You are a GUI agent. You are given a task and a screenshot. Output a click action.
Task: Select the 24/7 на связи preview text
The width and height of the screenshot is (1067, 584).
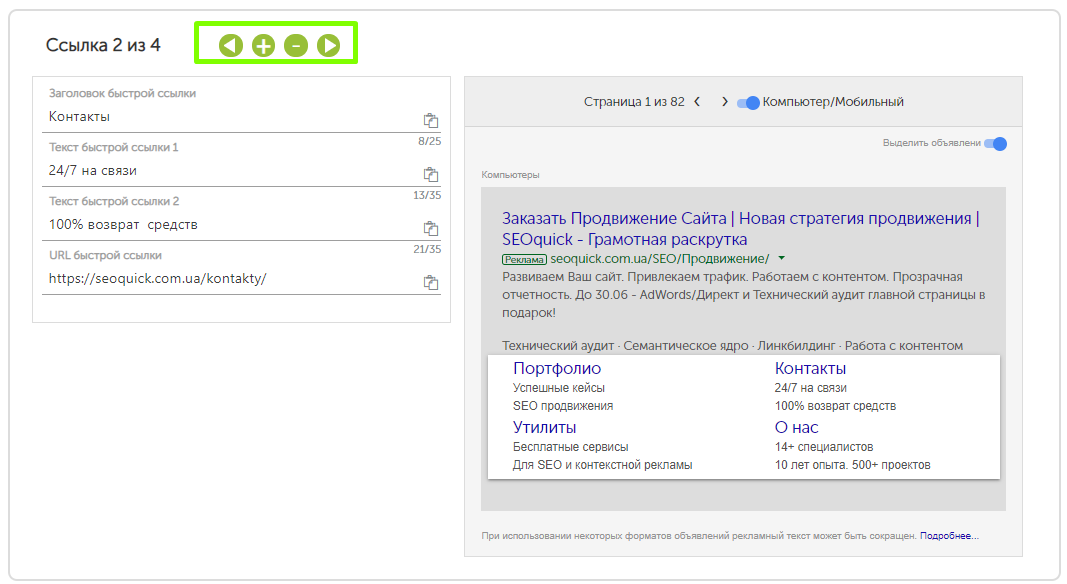(x=810, y=388)
